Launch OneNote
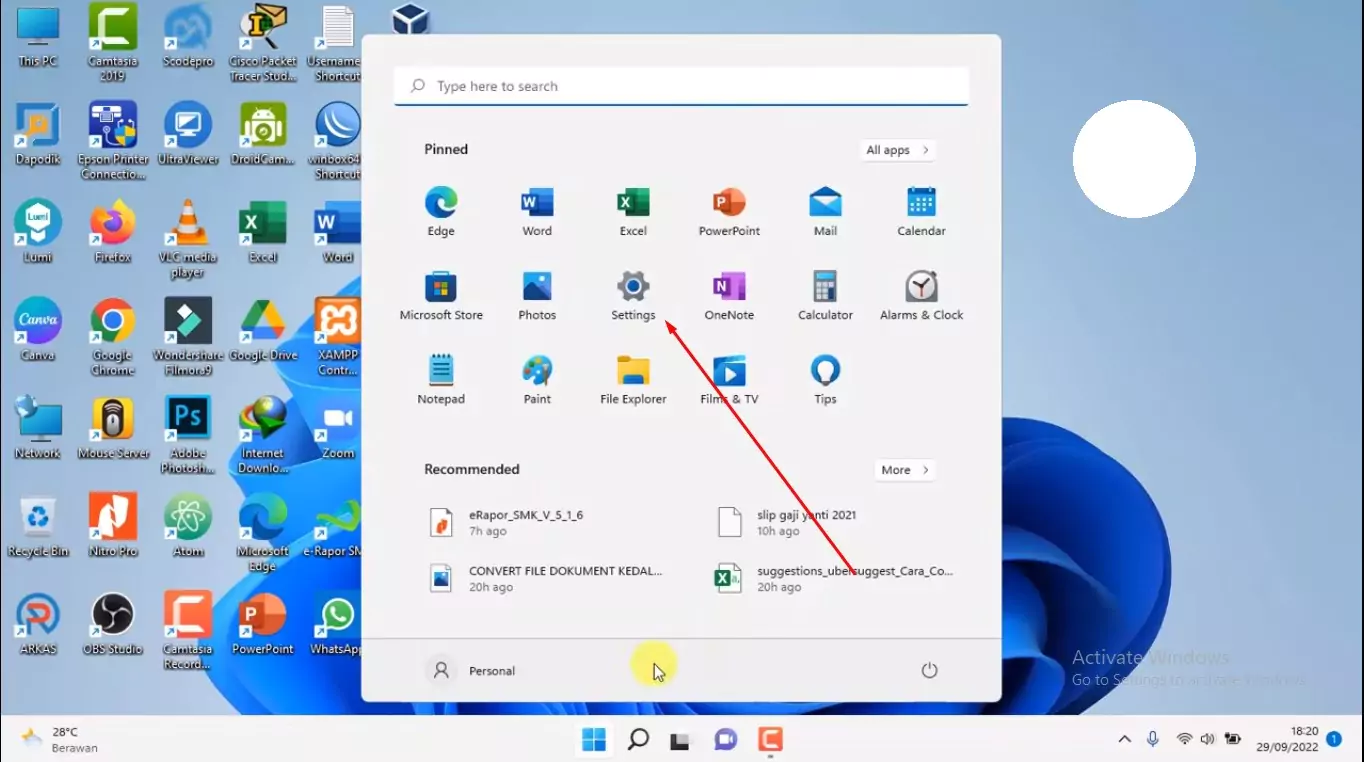 (x=729, y=296)
